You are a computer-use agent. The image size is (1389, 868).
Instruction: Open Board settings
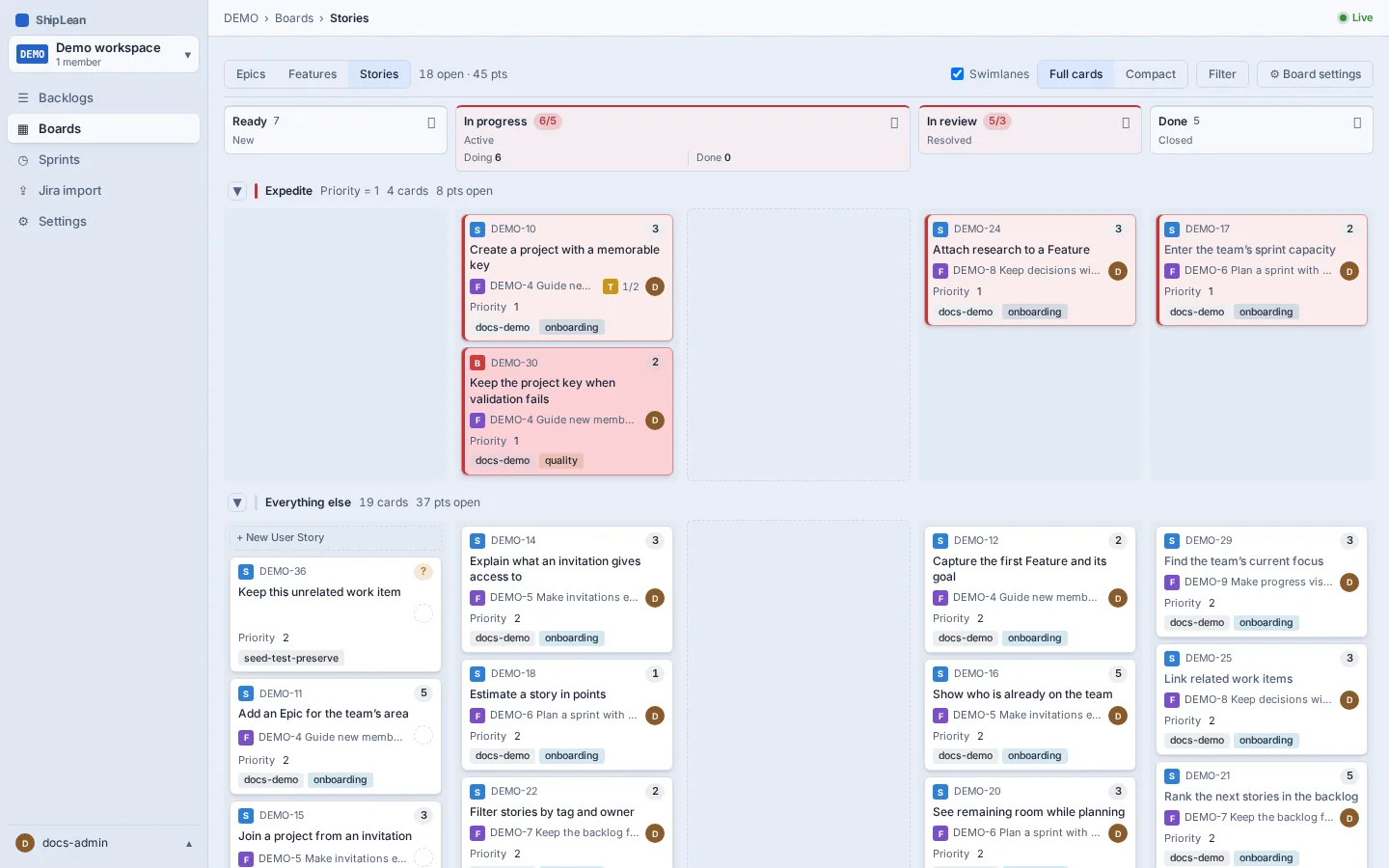click(1315, 74)
